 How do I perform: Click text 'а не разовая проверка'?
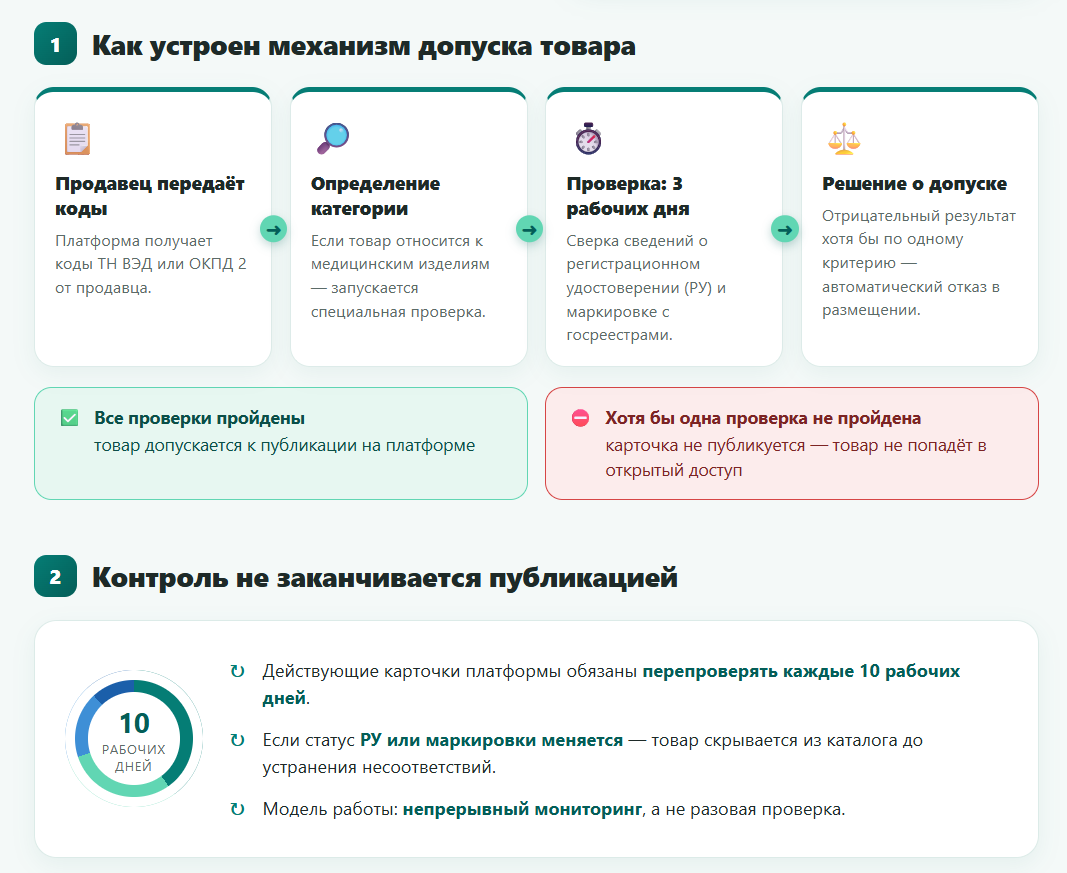(x=748, y=809)
